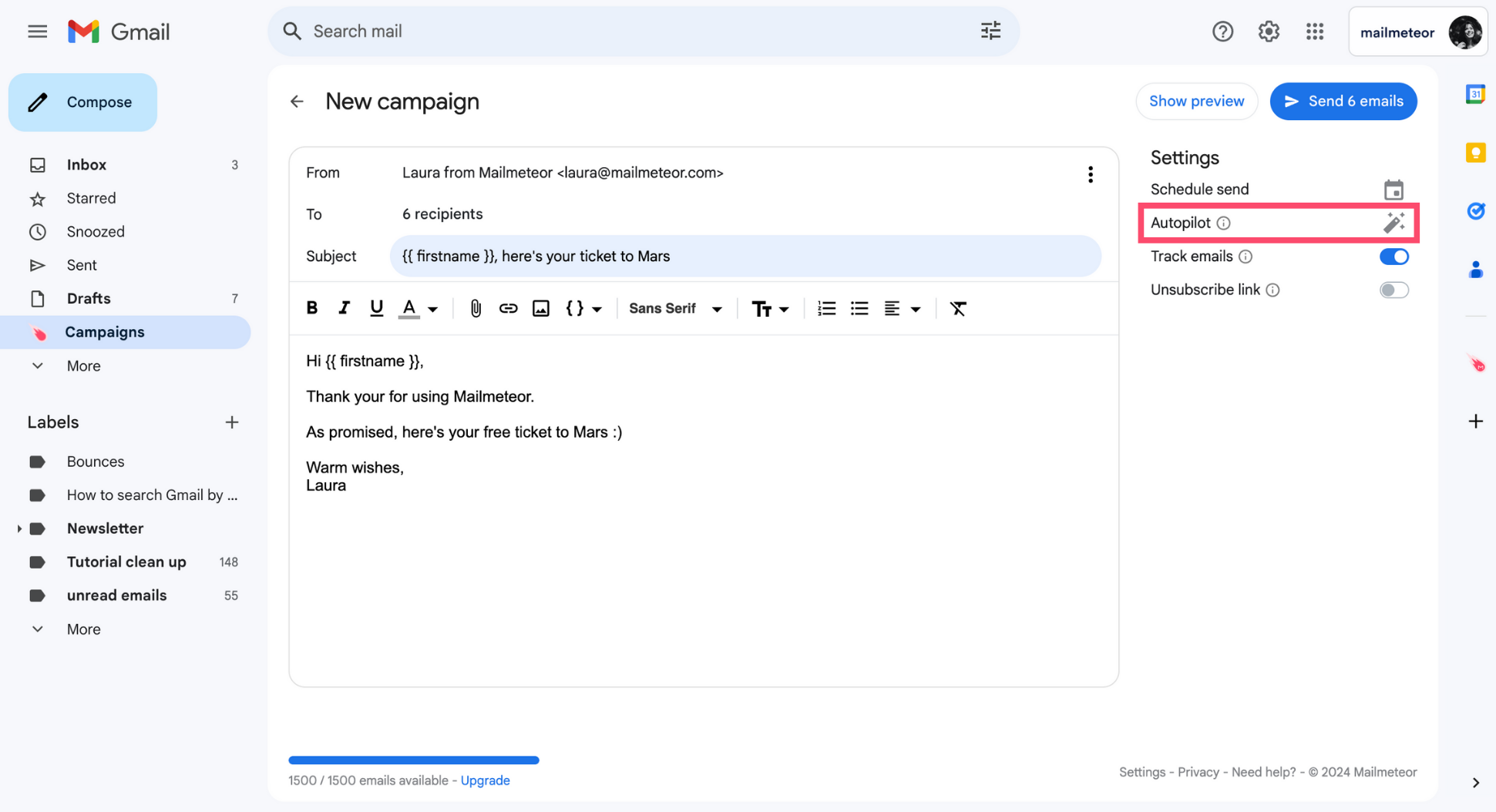Open the footer Settings link
Image resolution: width=1496 pixels, height=812 pixels.
click(1141, 772)
